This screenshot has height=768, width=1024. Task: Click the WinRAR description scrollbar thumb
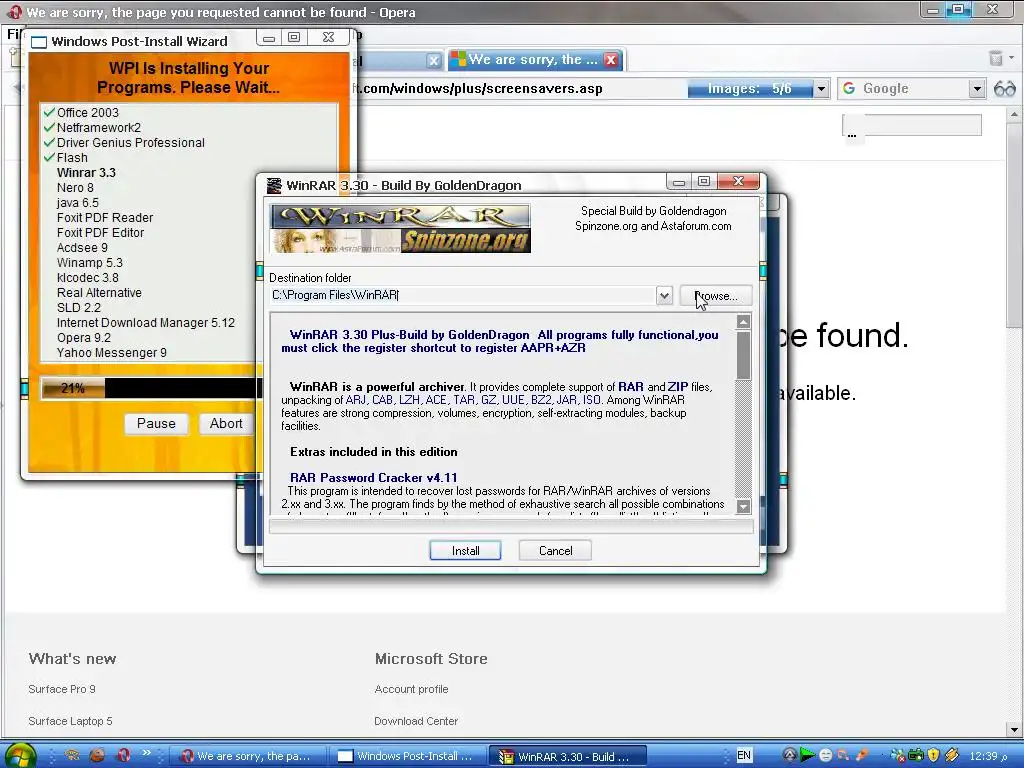743,355
